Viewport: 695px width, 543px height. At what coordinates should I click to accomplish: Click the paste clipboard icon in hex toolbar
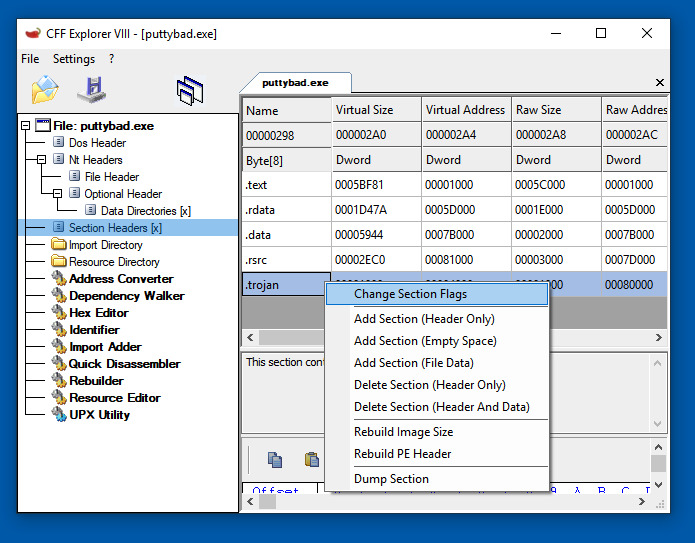[x=312, y=460]
